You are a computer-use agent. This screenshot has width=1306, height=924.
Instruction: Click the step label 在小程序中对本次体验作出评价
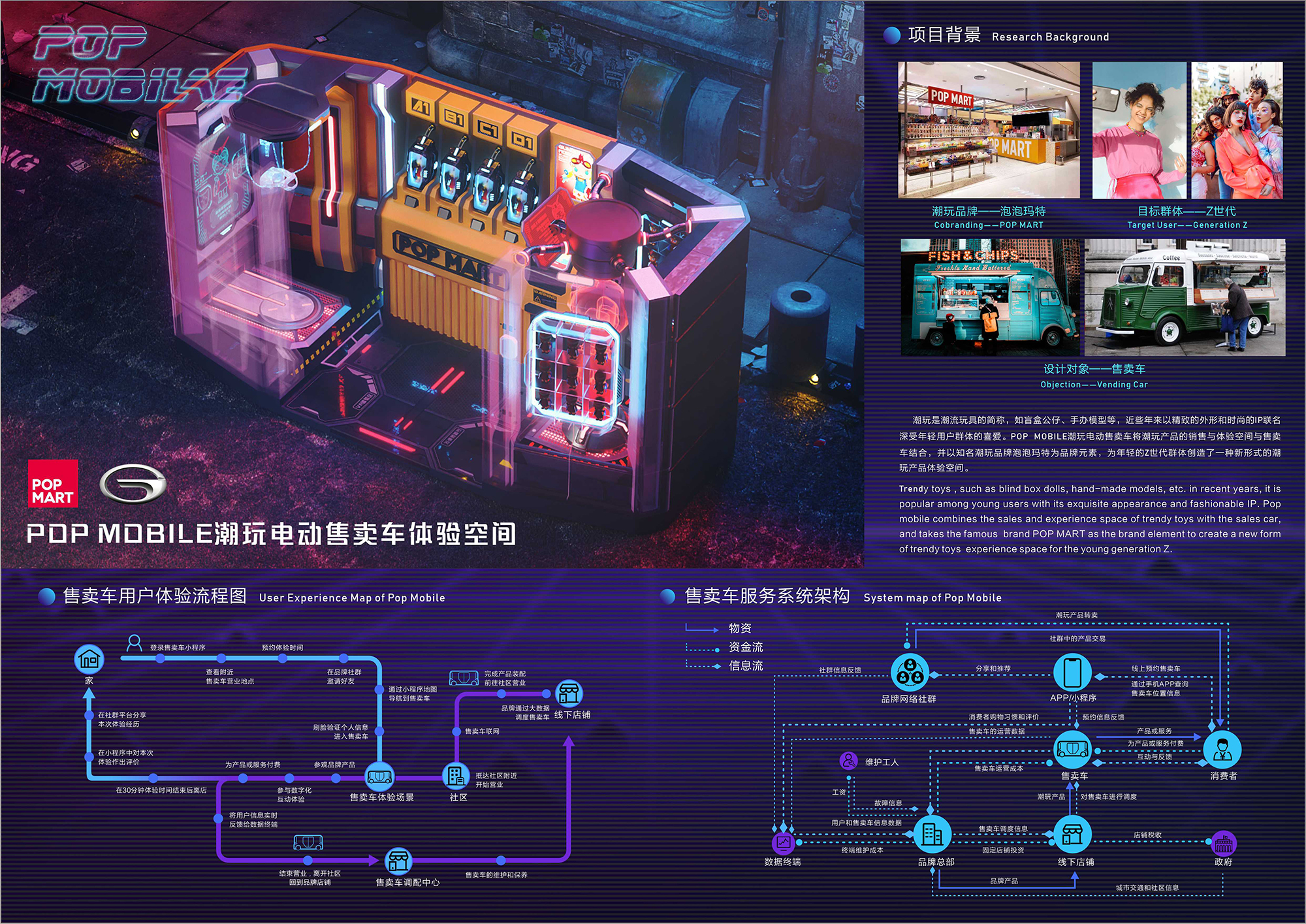pyautogui.click(x=125, y=757)
